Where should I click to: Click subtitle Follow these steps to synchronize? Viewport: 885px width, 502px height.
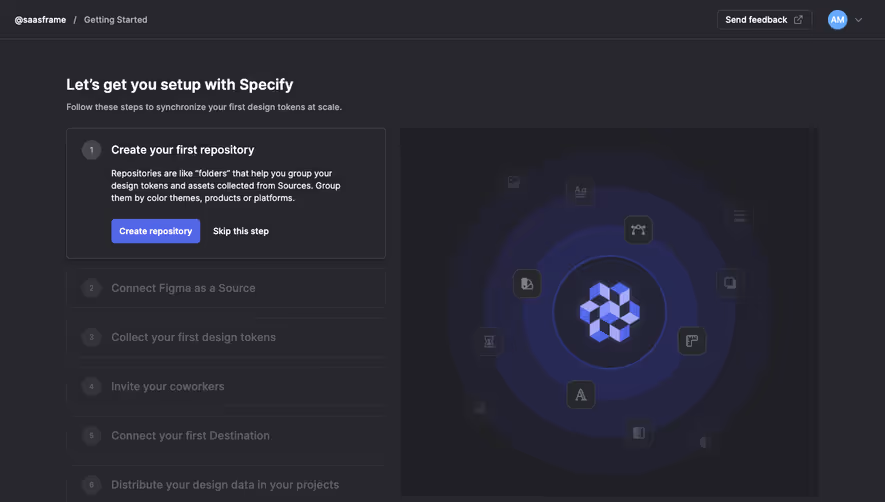coord(204,107)
